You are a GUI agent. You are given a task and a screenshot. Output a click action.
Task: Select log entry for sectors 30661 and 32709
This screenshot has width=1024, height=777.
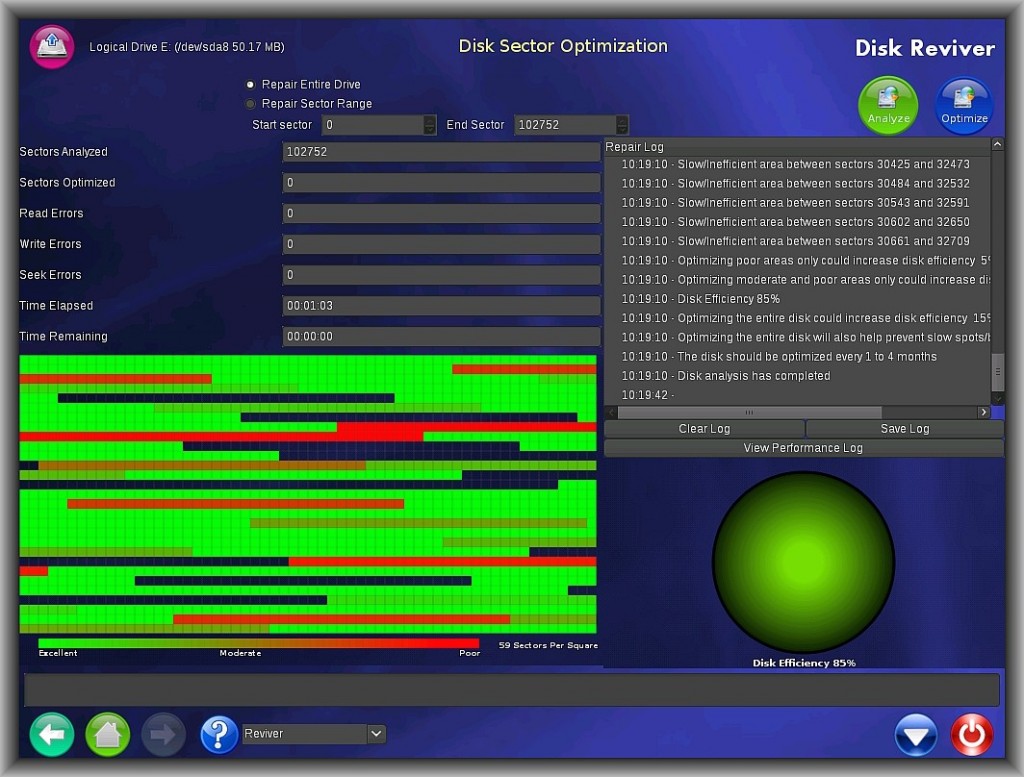795,242
